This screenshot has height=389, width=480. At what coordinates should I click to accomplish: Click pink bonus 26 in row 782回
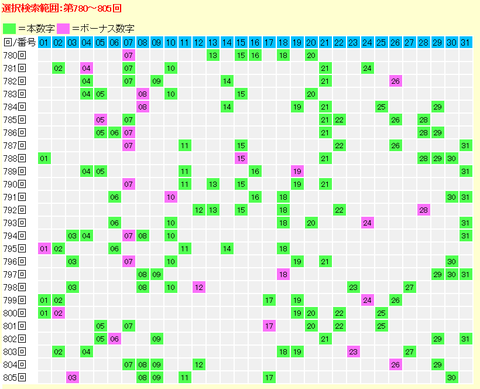[395, 81]
